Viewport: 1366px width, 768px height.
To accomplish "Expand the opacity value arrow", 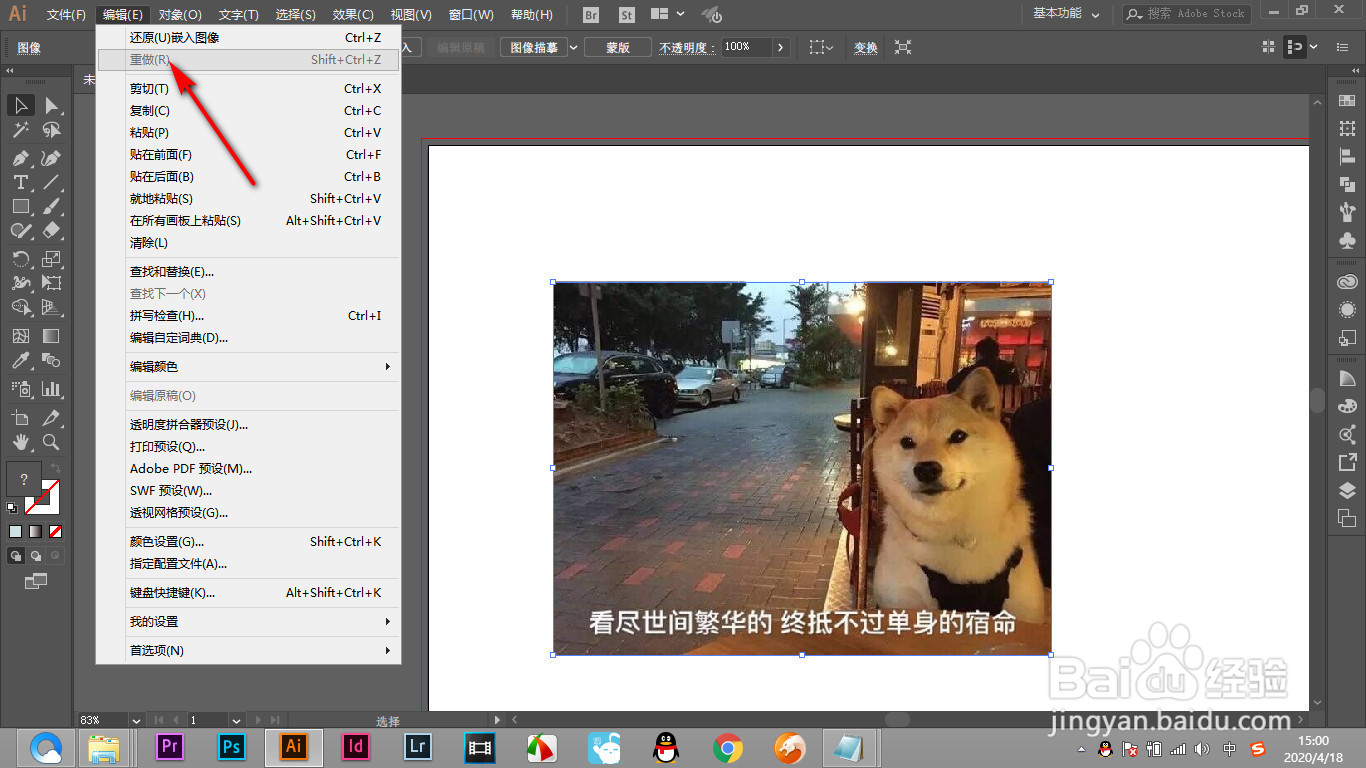I will [781, 47].
